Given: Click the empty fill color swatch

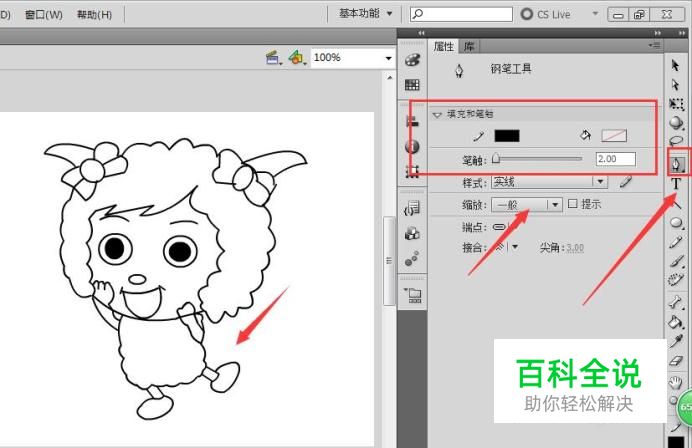Looking at the screenshot, I should coord(614,136).
